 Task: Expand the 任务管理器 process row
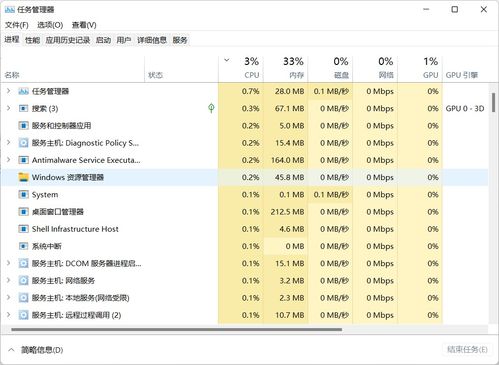(x=9, y=91)
